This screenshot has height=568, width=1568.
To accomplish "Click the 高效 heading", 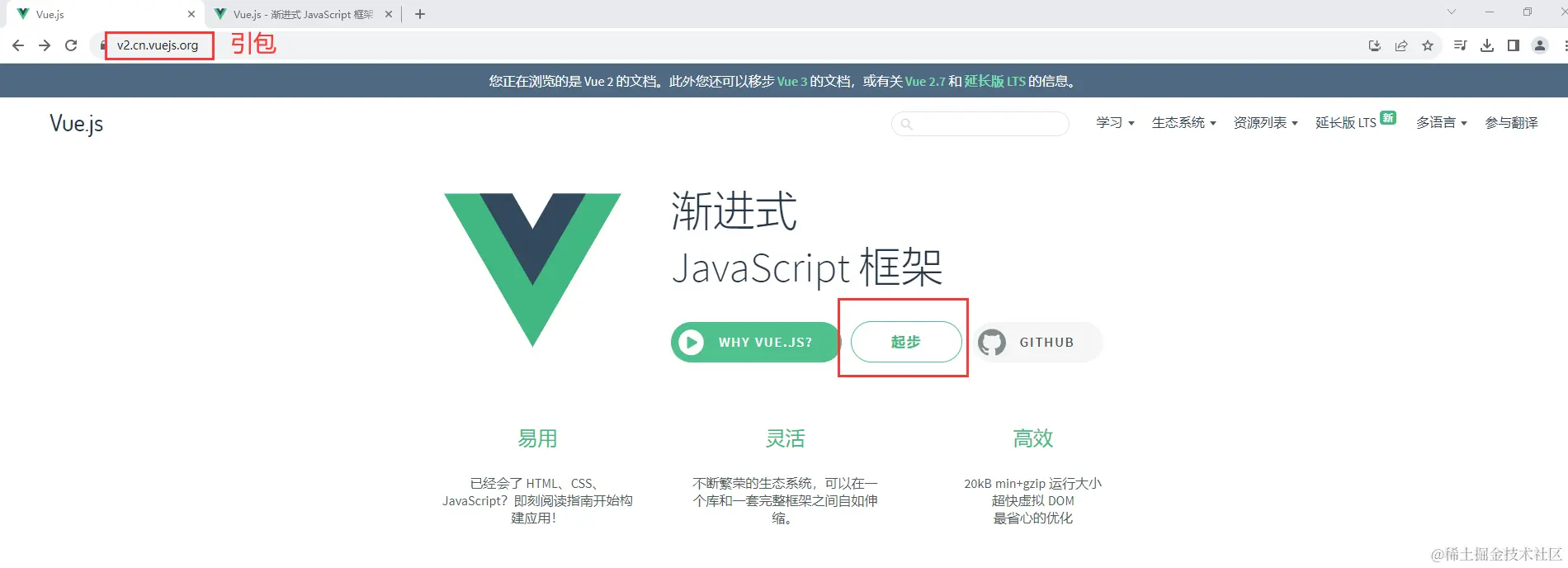I will click(1033, 438).
